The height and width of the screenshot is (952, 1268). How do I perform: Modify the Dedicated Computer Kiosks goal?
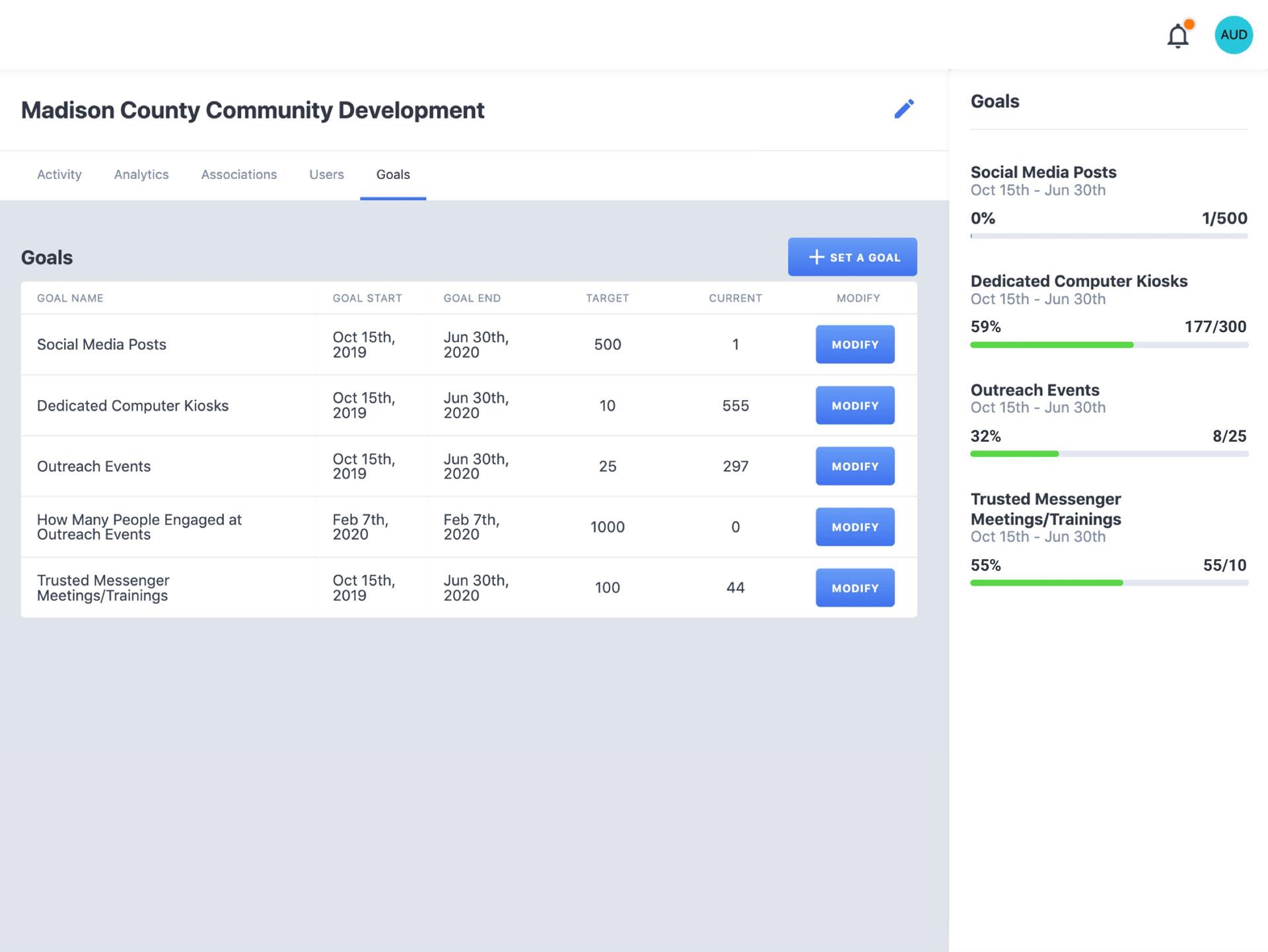click(x=855, y=405)
